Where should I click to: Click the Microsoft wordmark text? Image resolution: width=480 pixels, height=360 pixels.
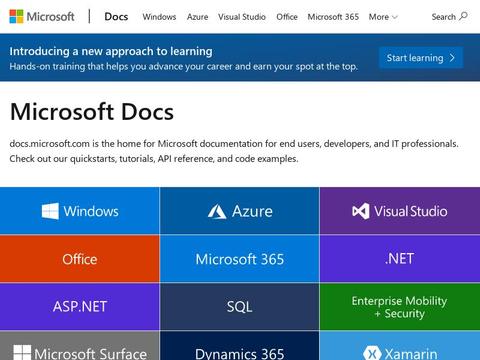(x=50, y=16)
